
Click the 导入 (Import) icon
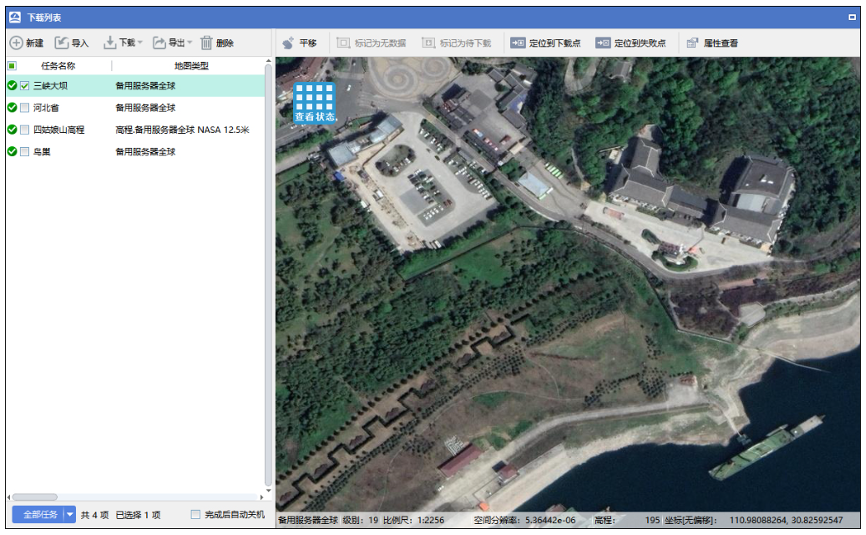pyautogui.click(x=61, y=43)
